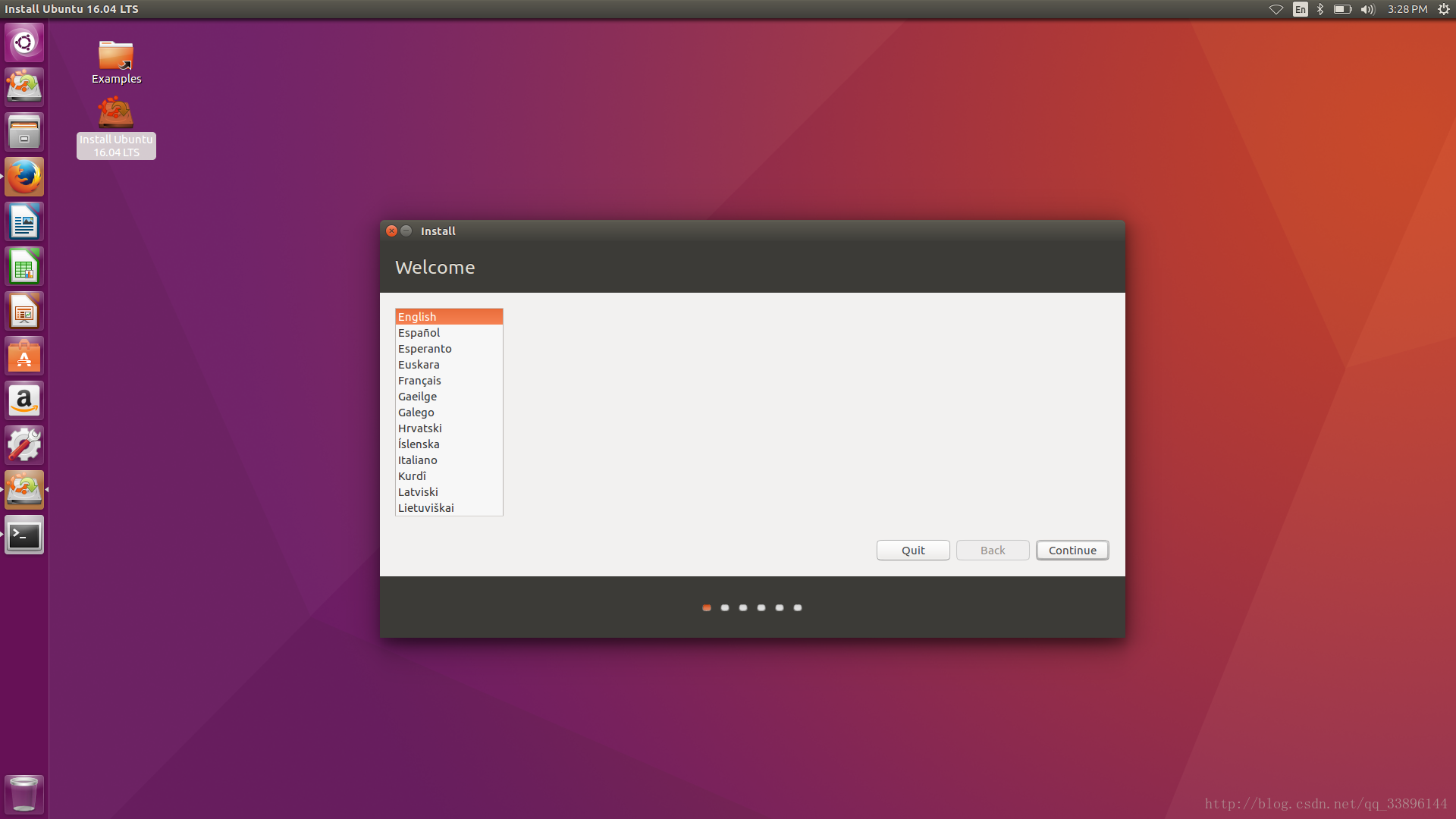
Task: Minimize the Install window
Action: 406,231
